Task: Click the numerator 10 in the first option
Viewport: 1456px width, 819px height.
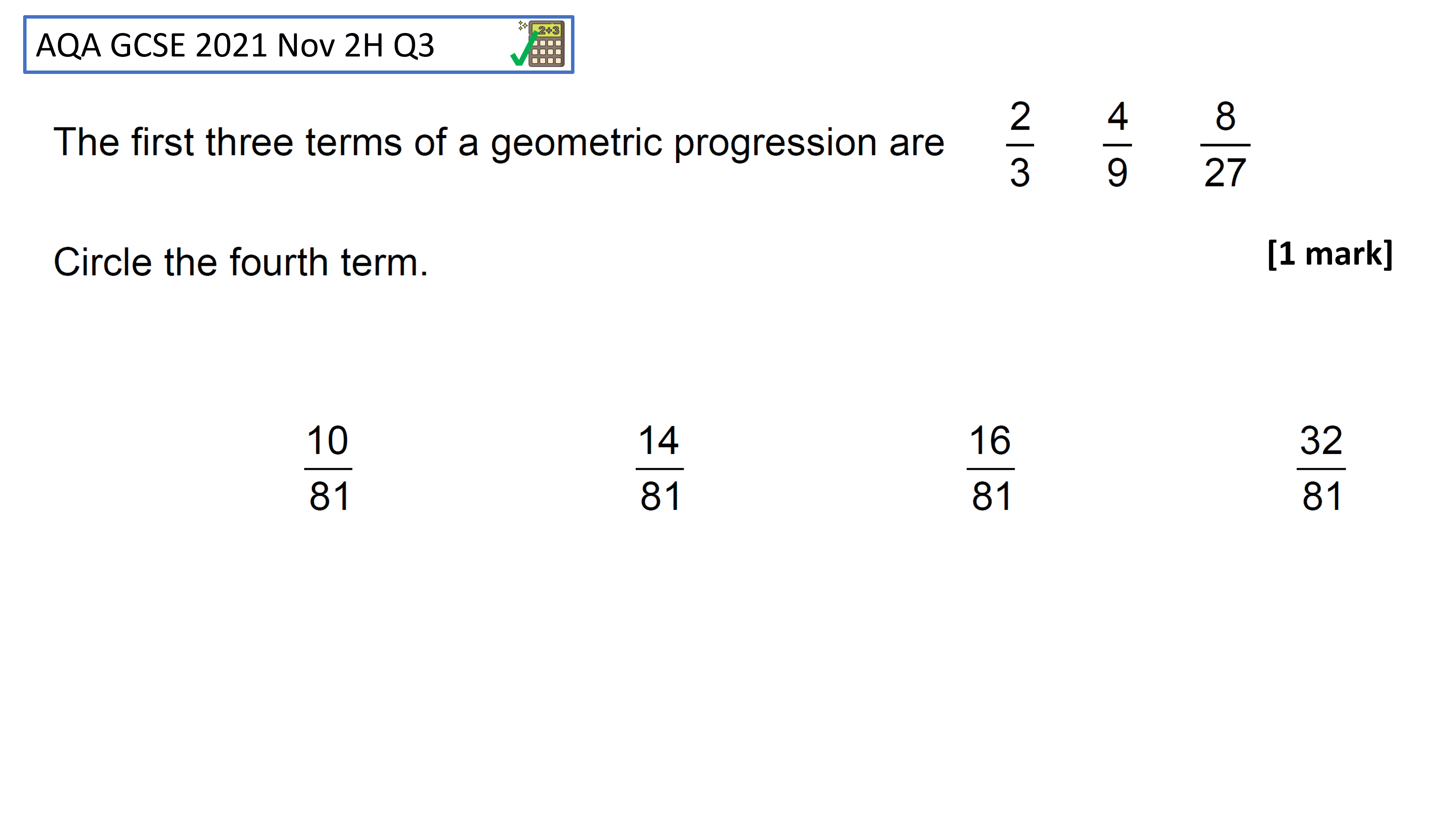Action: [x=328, y=440]
